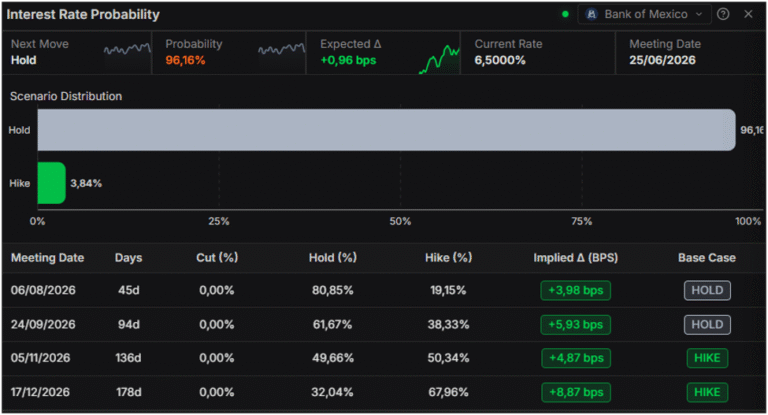Click the 49,66% hold cell

coord(333,358)
